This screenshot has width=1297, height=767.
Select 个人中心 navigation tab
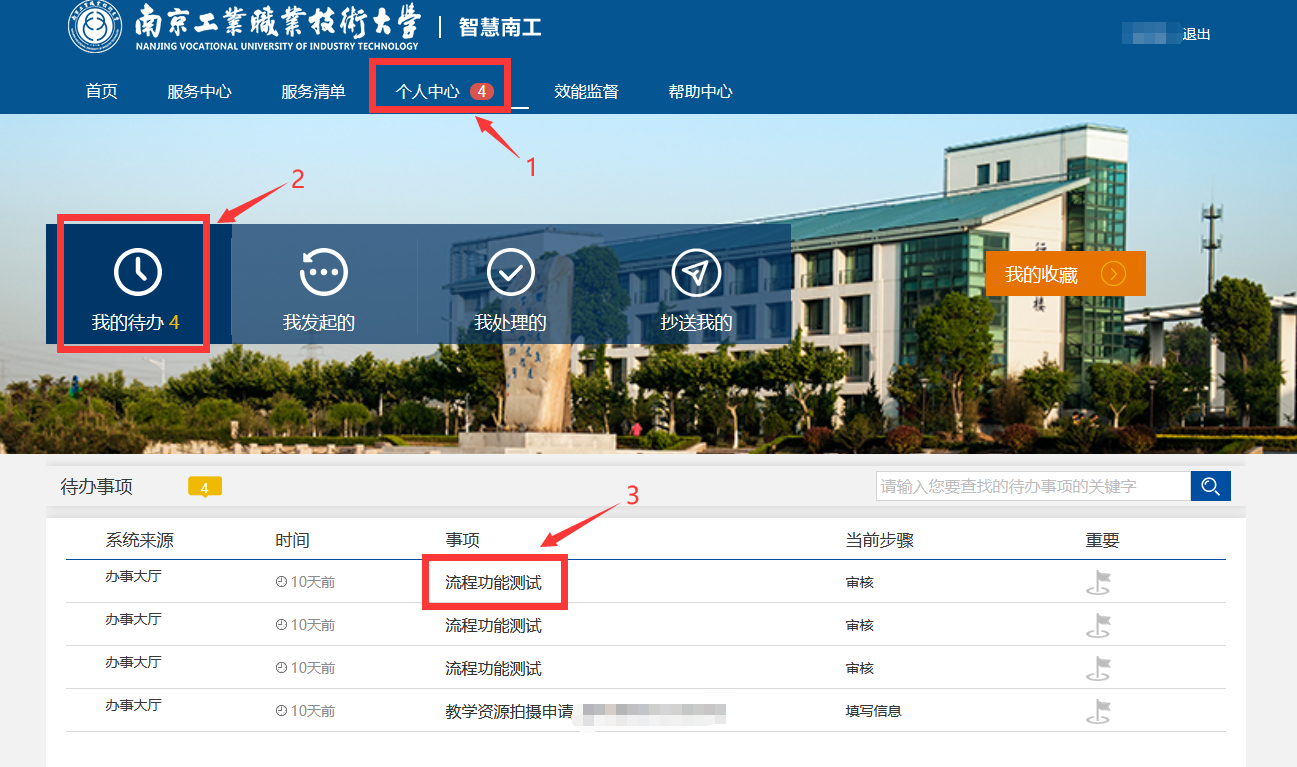[428, 92]
